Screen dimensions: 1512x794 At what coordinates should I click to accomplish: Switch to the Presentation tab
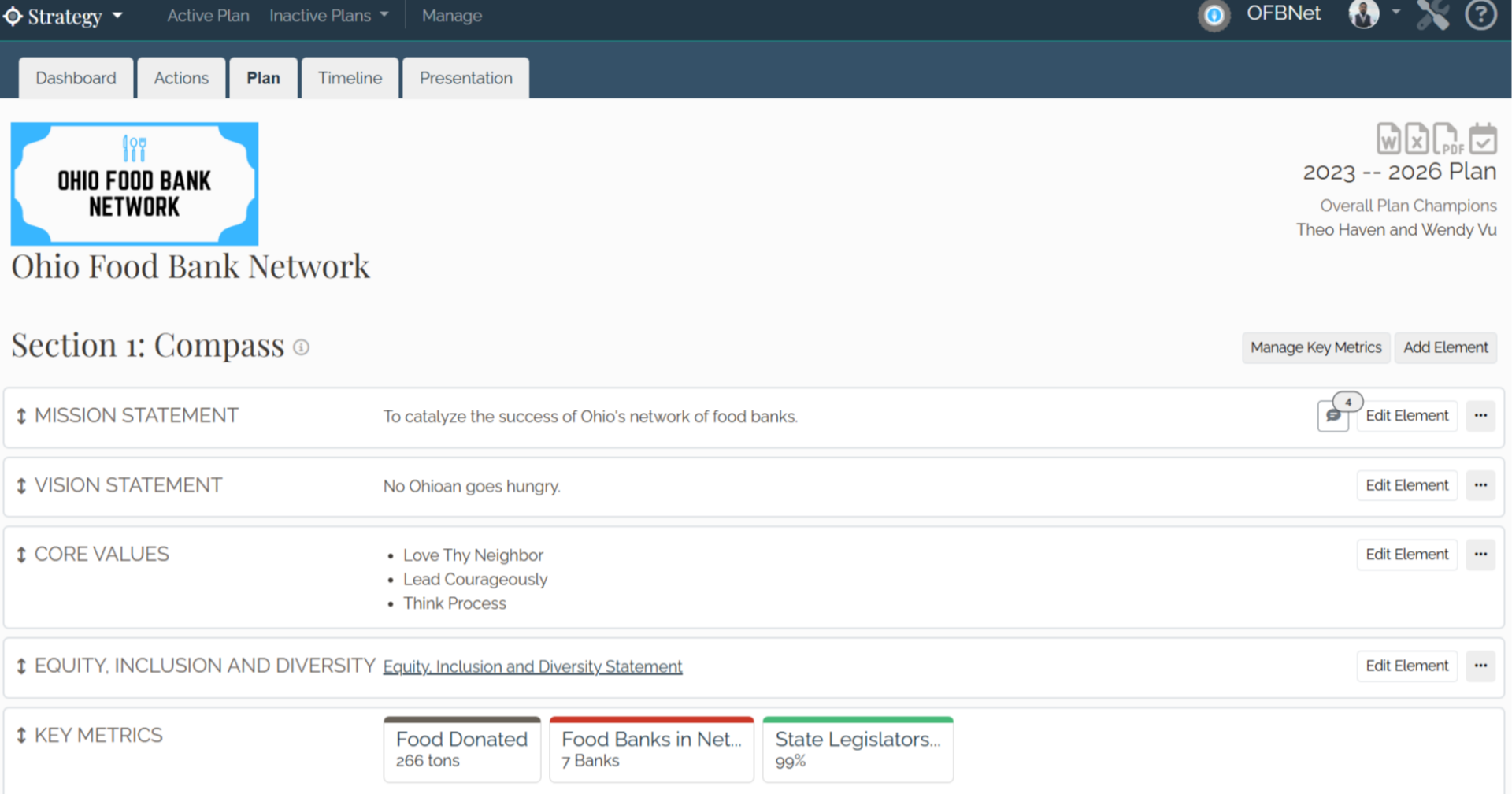[465, 78]
